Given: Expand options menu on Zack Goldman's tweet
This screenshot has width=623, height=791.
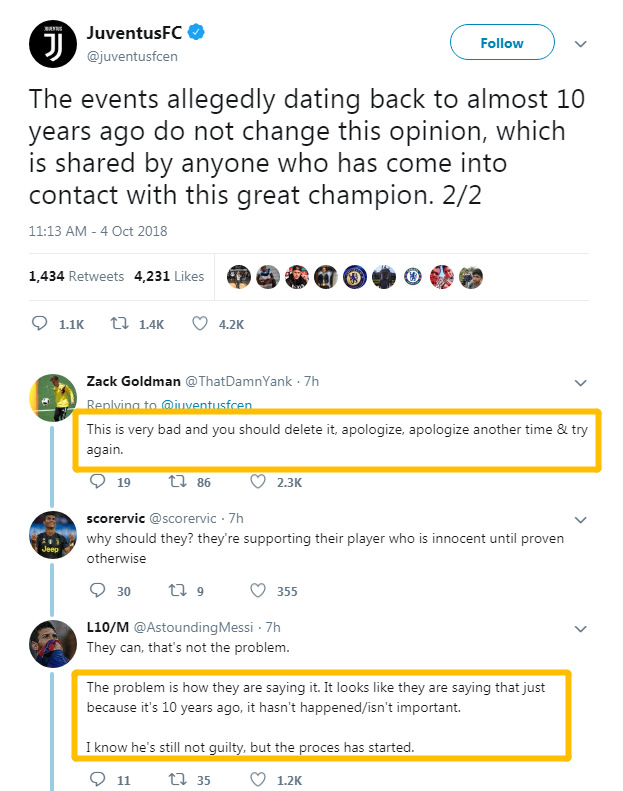Looking at the screenshot, I should [x=580, y=382].
